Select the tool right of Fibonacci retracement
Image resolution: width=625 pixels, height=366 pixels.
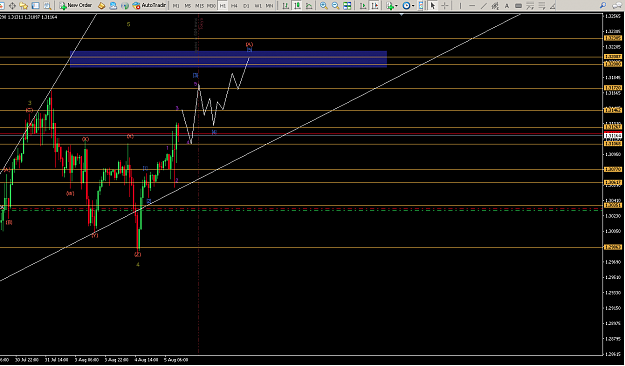pyautogui.click(x=541, y=6)
